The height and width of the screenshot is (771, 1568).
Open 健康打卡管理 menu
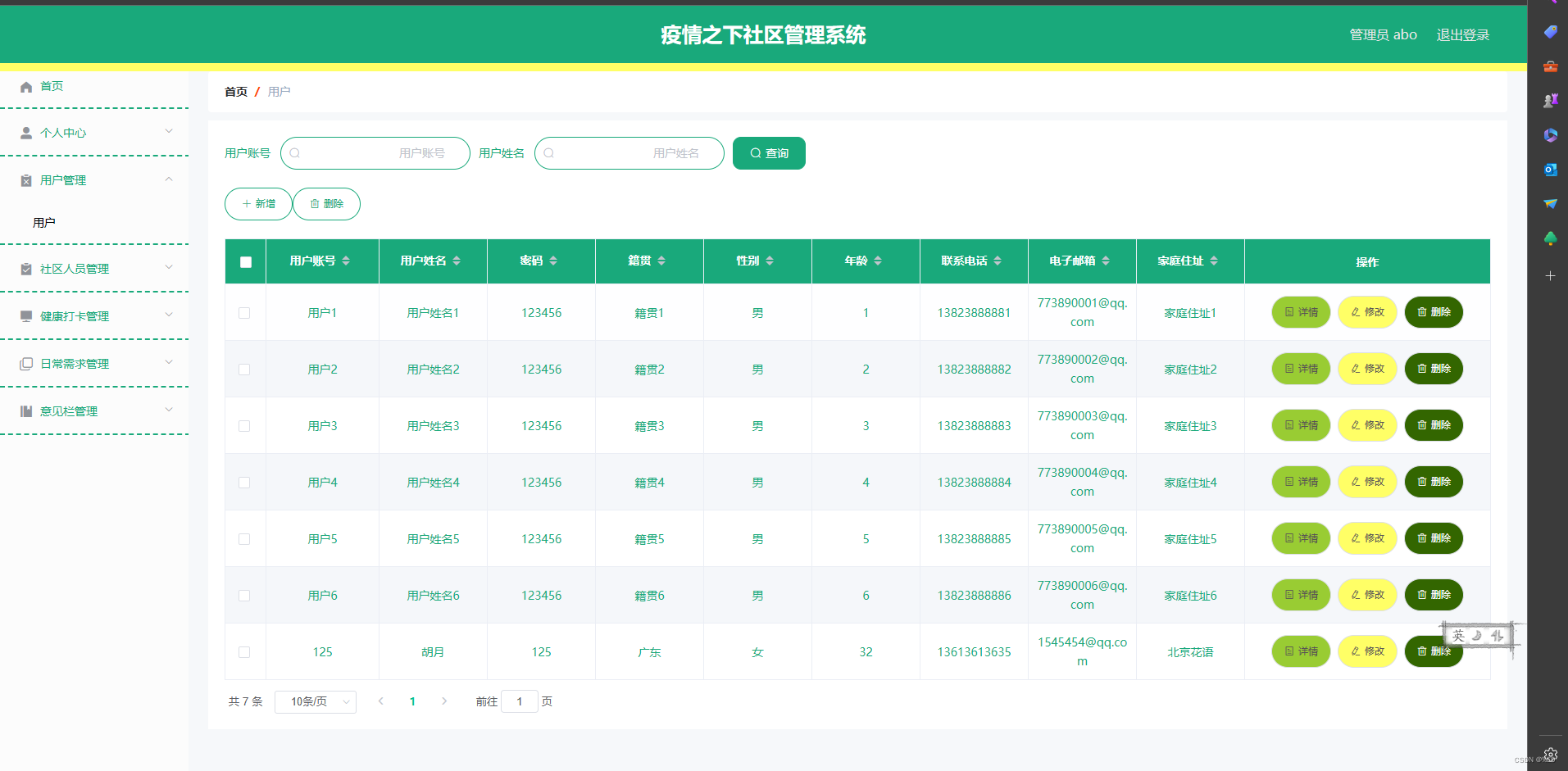click(x=94, y=316)
